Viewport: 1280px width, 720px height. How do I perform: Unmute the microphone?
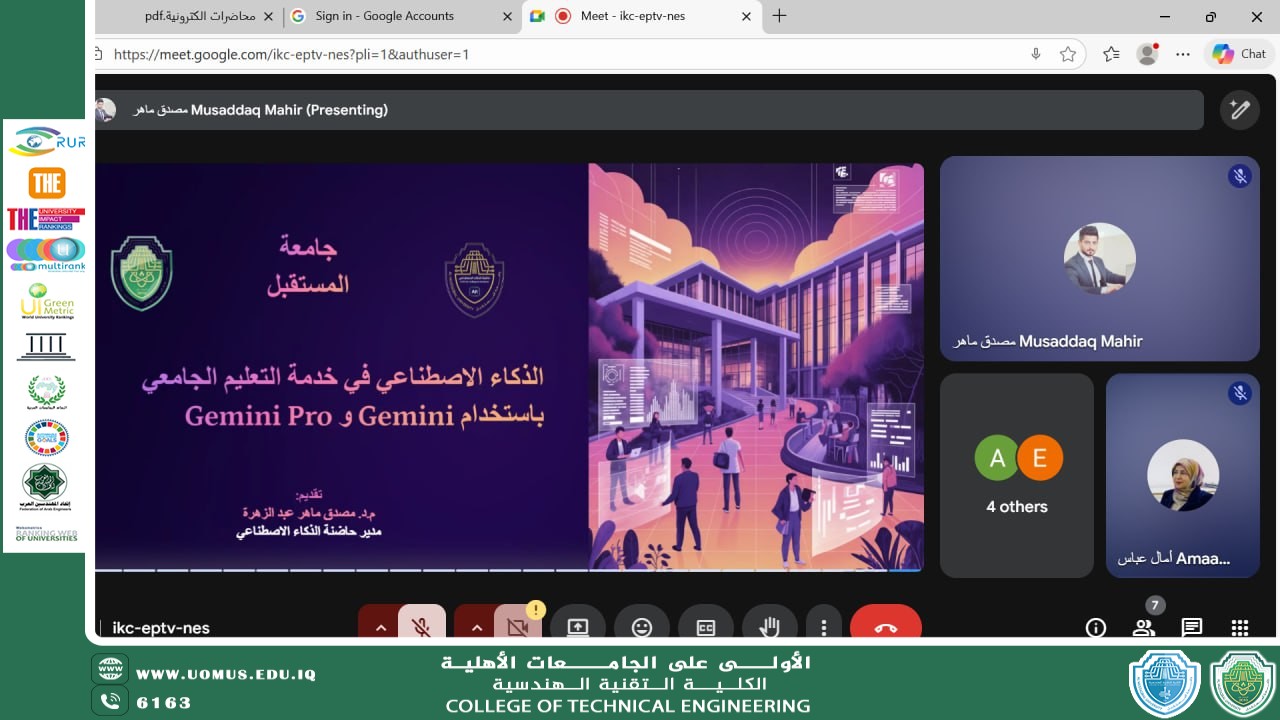[421, 627]
